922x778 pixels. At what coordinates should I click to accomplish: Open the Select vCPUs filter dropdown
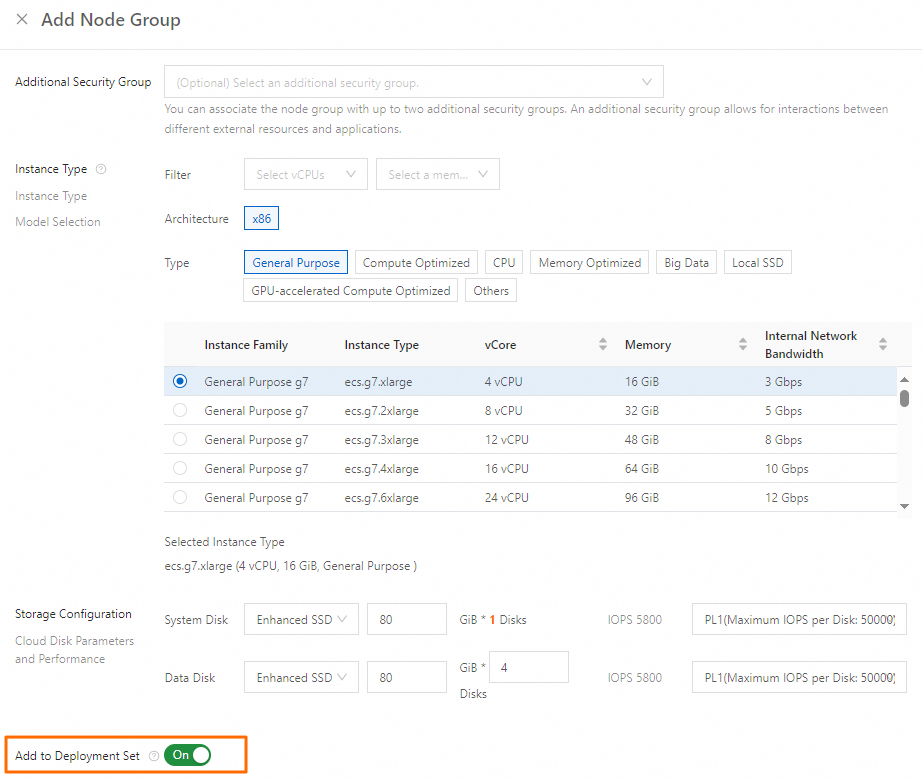(306, 174)
